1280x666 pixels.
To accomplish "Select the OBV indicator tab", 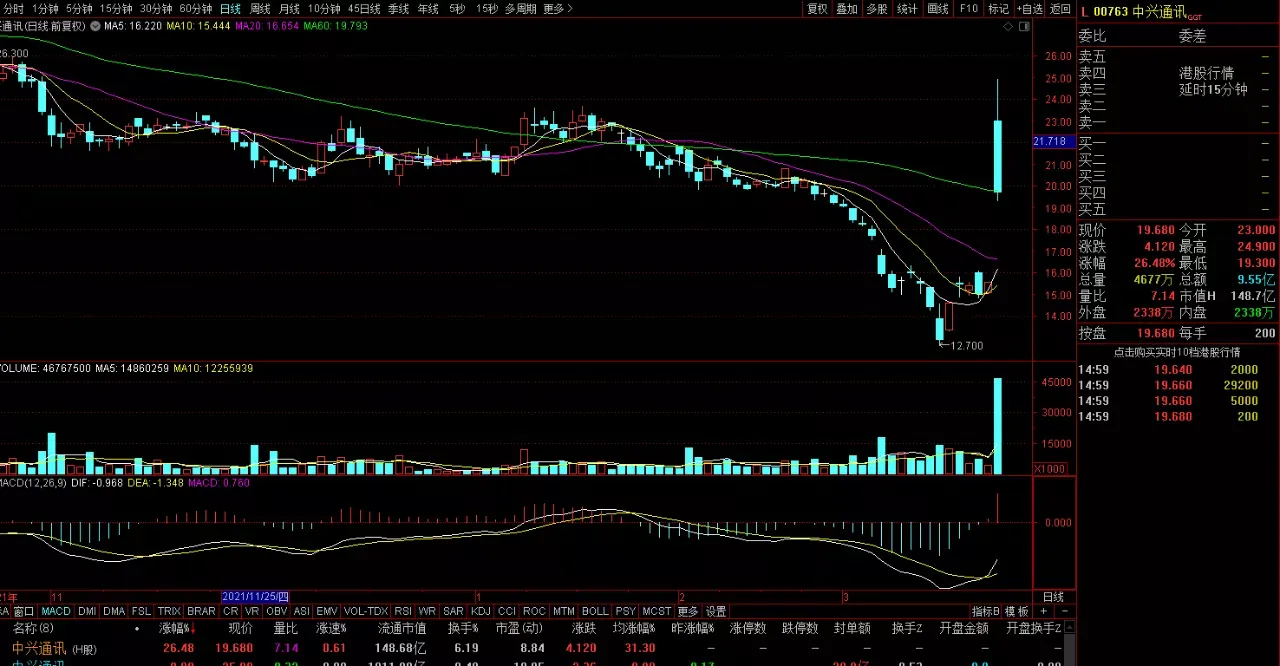I will [x=276, y=611].
